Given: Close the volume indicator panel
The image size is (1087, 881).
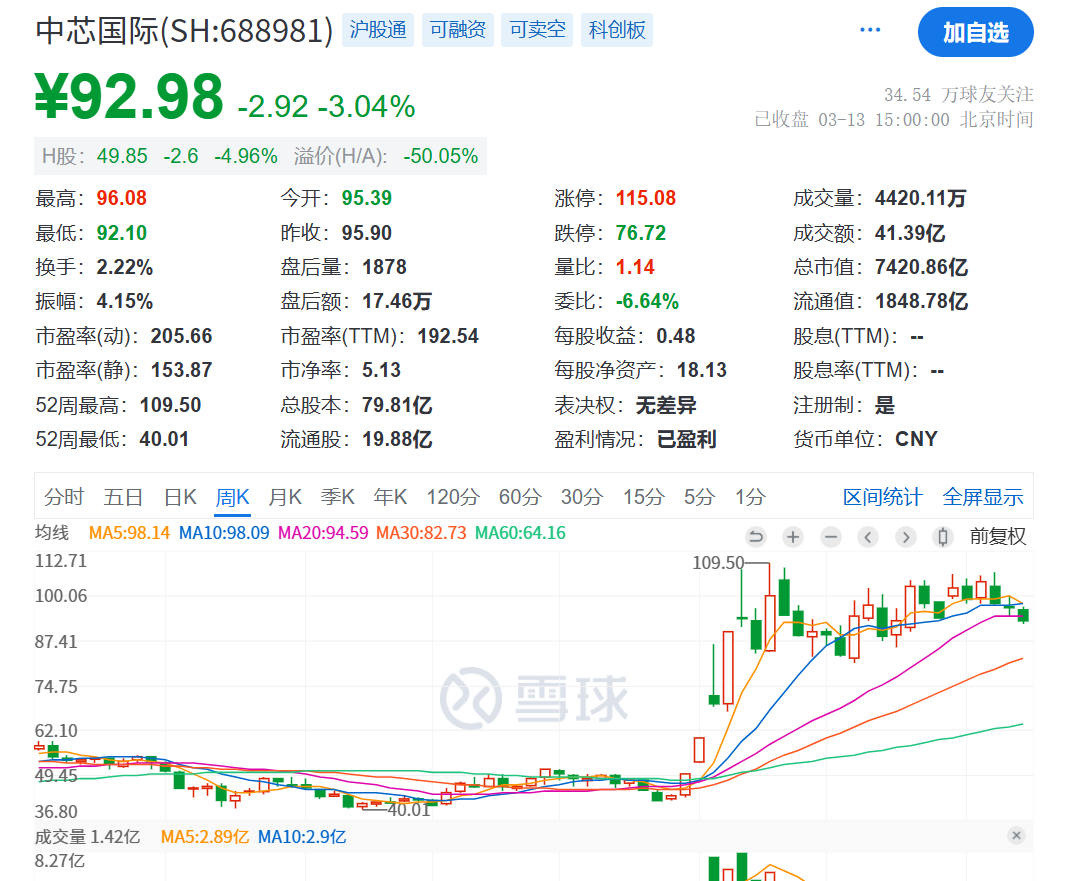Looking at the screenshot, I should [1016, 836].
